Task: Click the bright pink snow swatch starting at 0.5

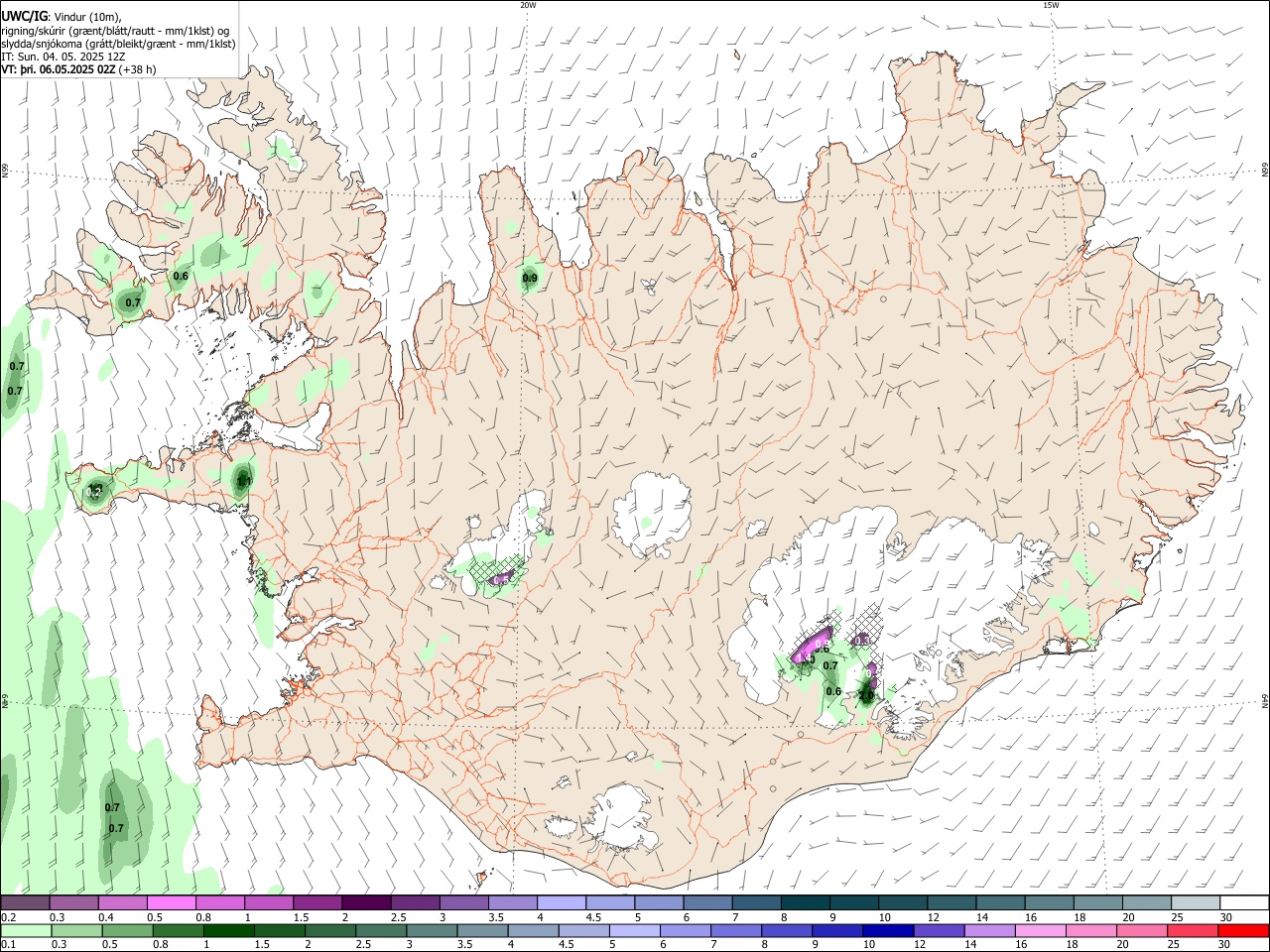Action: [171, 902]
